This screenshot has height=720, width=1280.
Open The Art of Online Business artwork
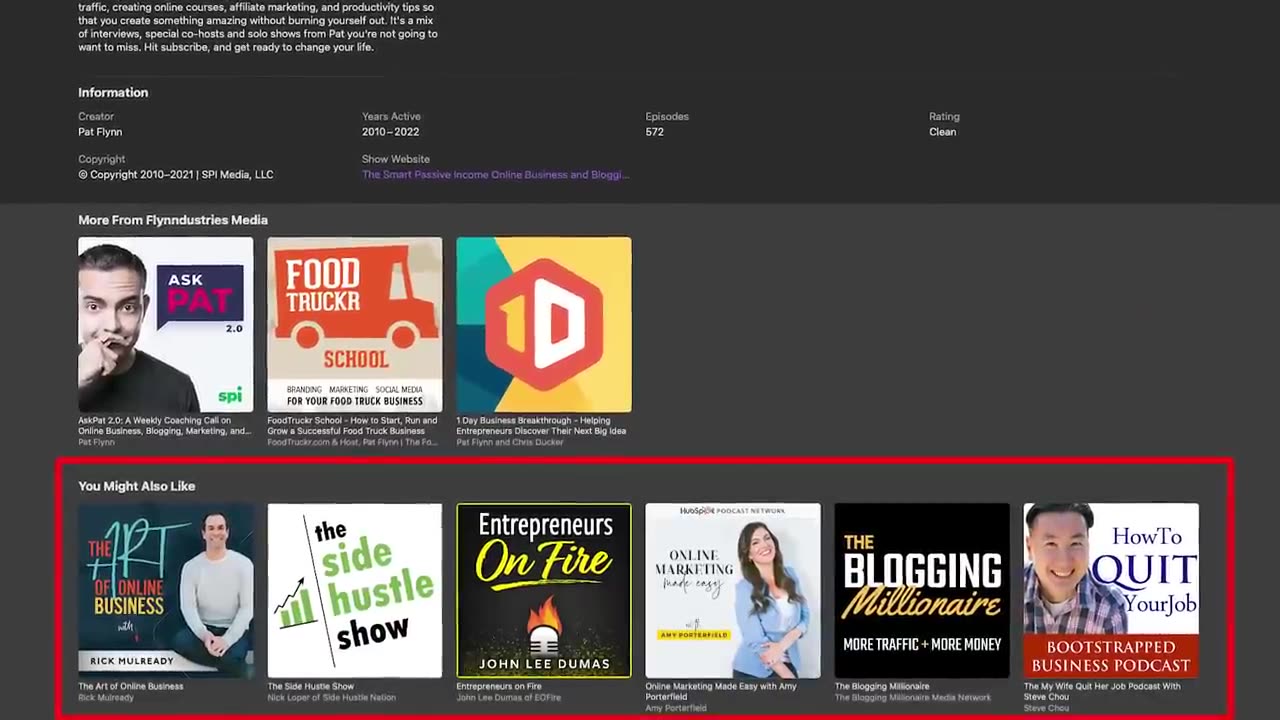pos(166,590)
